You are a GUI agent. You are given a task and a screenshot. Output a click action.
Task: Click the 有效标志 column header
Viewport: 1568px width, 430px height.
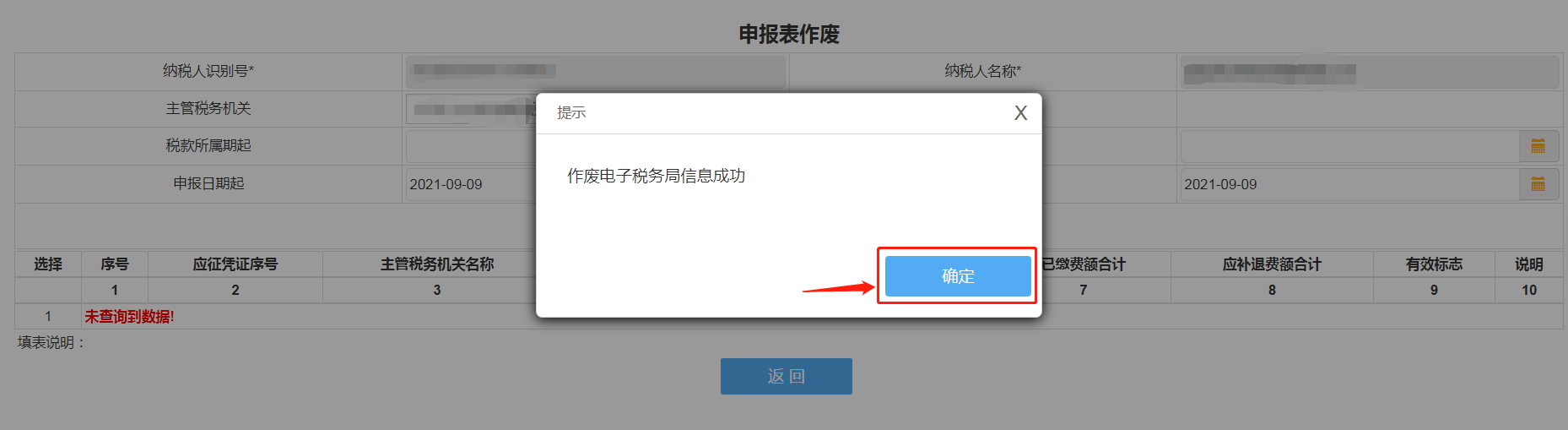pos(1434,264)
